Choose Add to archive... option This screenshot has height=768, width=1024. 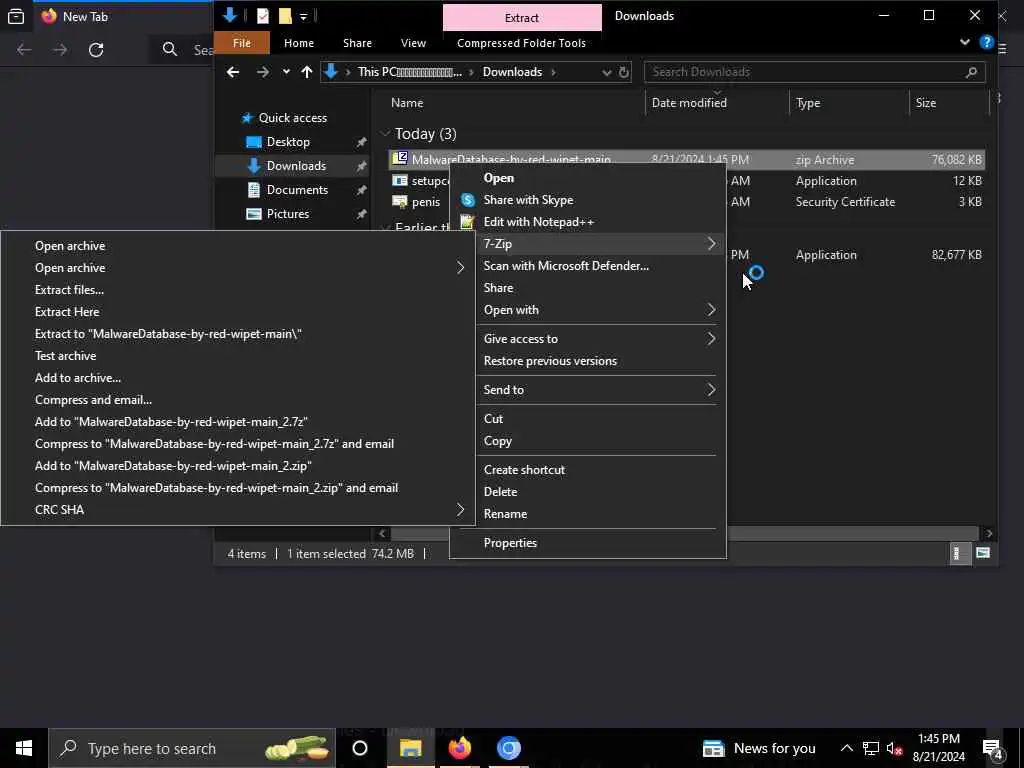tap(78, 377)
